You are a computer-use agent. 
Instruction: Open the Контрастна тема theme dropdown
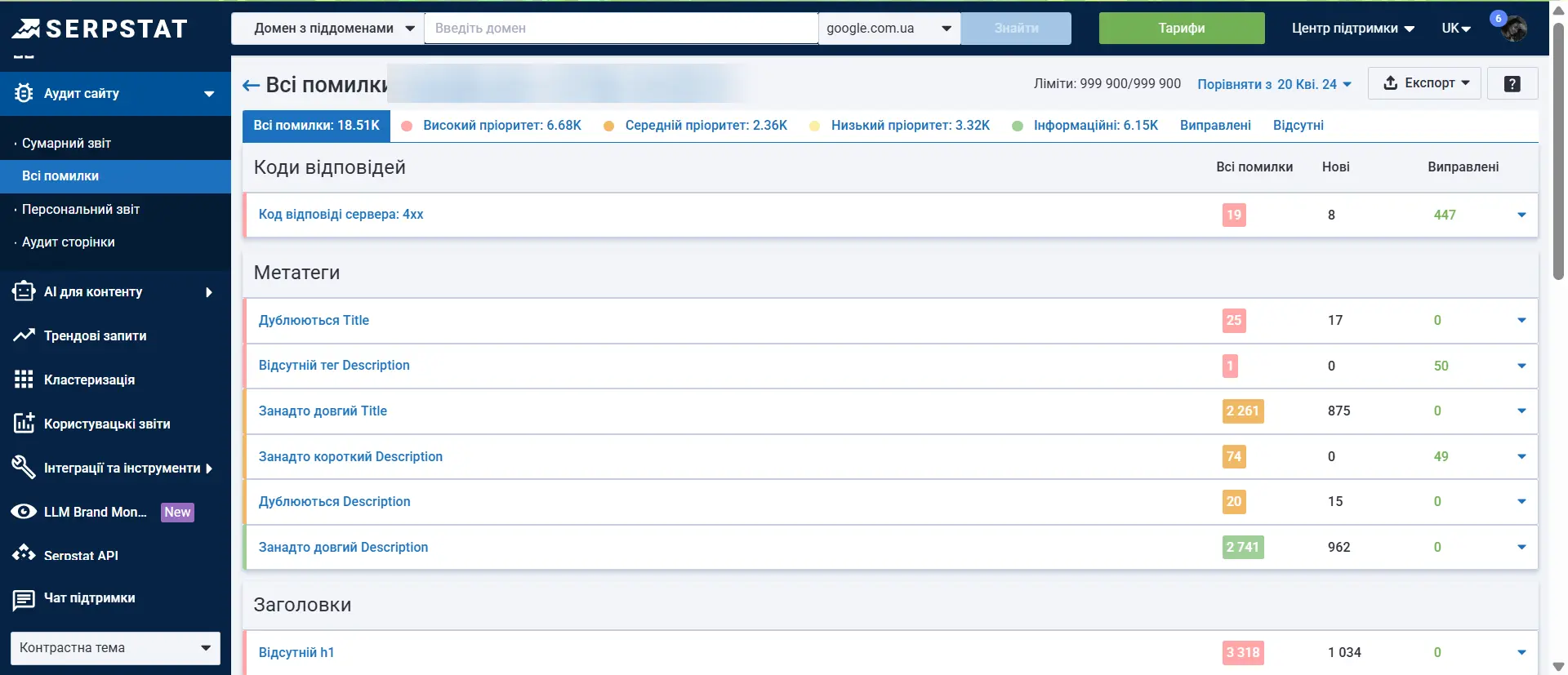(x=115, y=648)
